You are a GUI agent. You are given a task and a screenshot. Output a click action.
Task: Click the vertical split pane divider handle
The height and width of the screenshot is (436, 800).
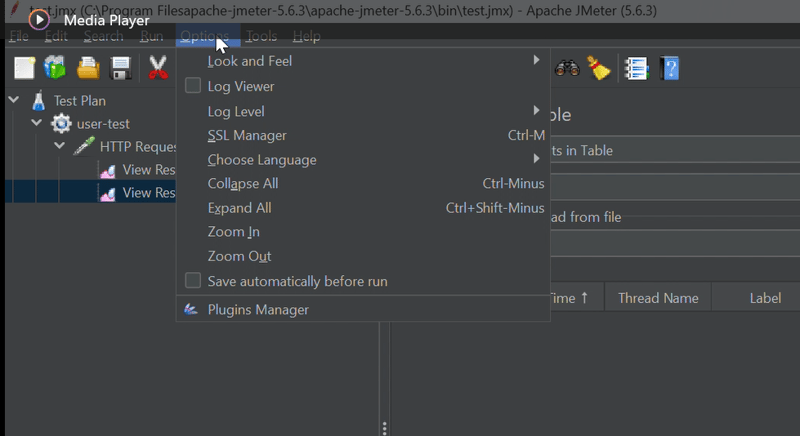click(384, 428)
